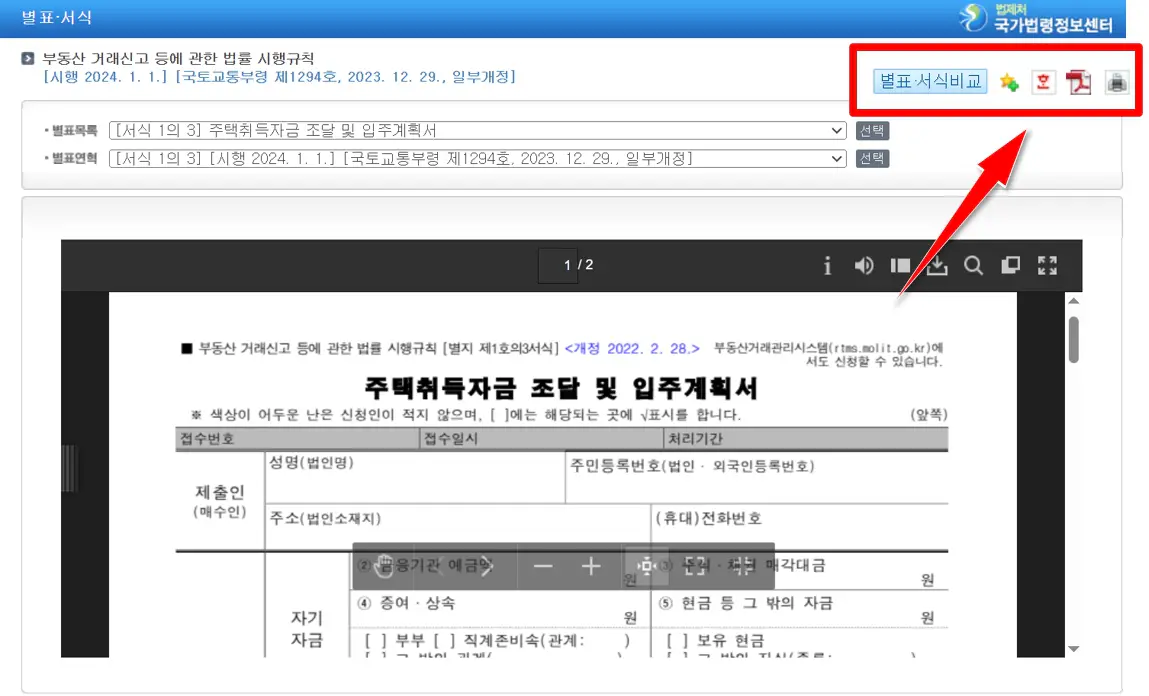View document information in the viewer
The image size is (1149, 696).
pos(828,266)
